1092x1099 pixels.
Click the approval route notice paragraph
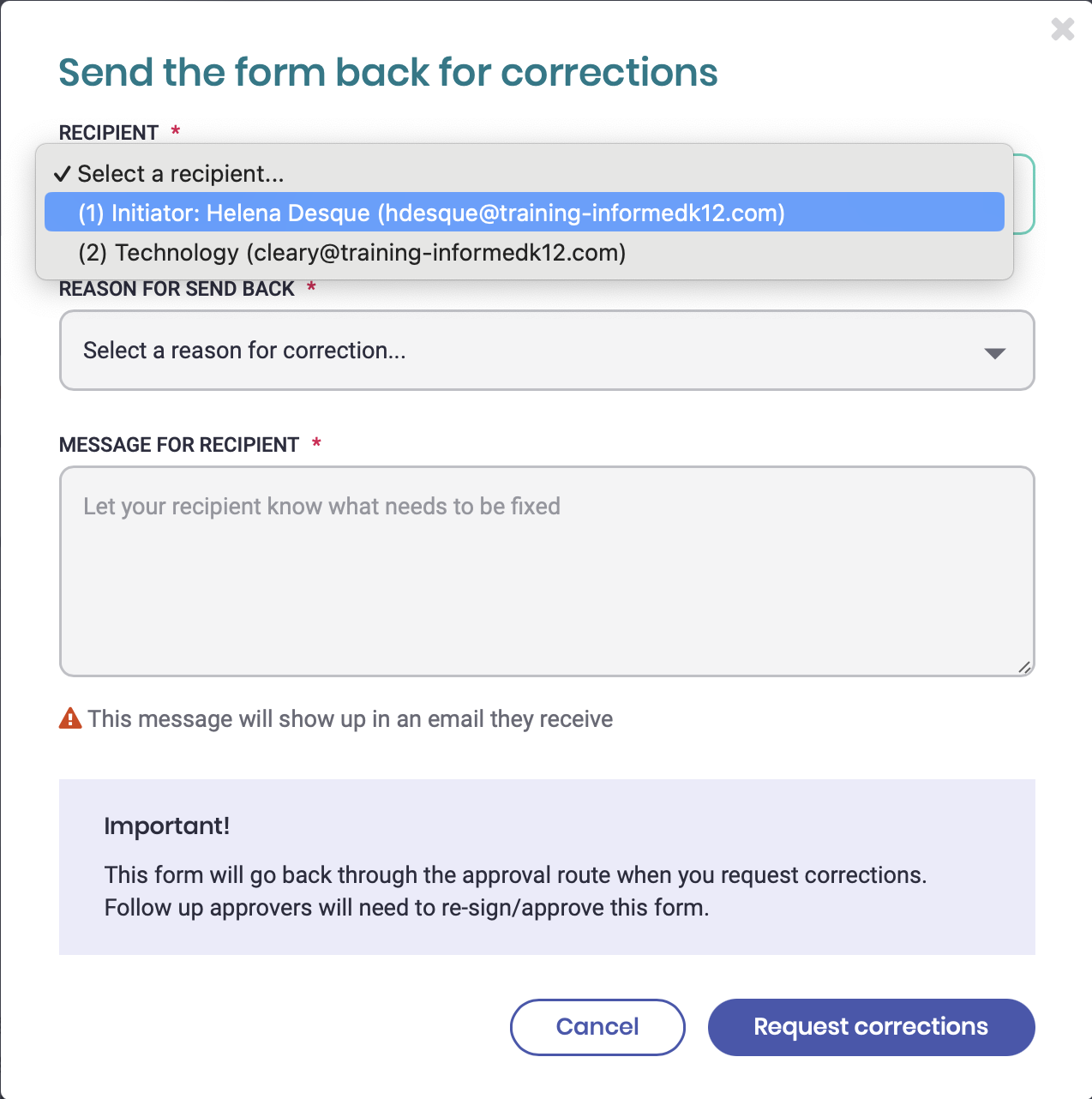point(515,891)
